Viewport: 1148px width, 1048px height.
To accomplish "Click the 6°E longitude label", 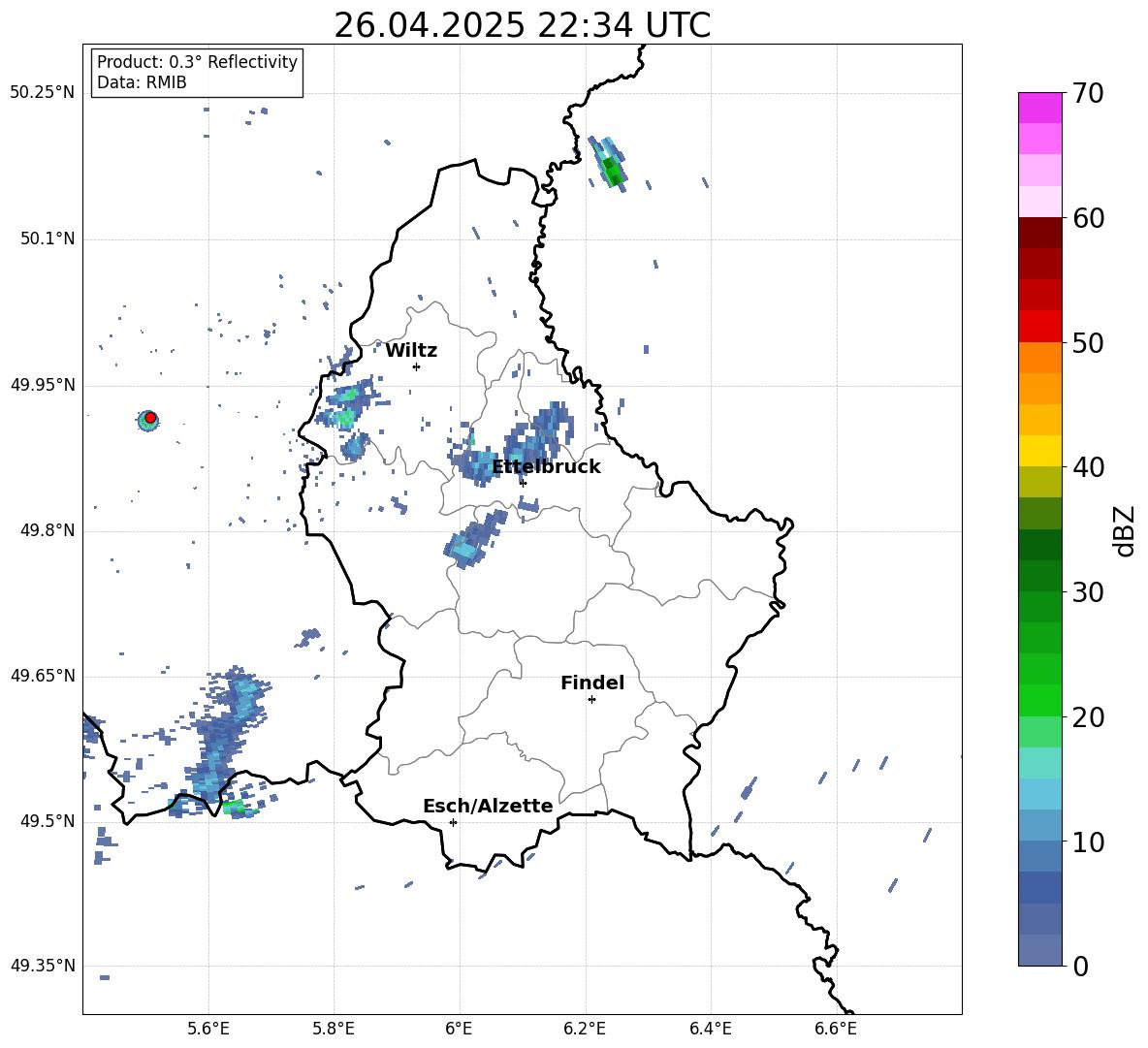I will pyautogui.click(x=459, y=1029).
